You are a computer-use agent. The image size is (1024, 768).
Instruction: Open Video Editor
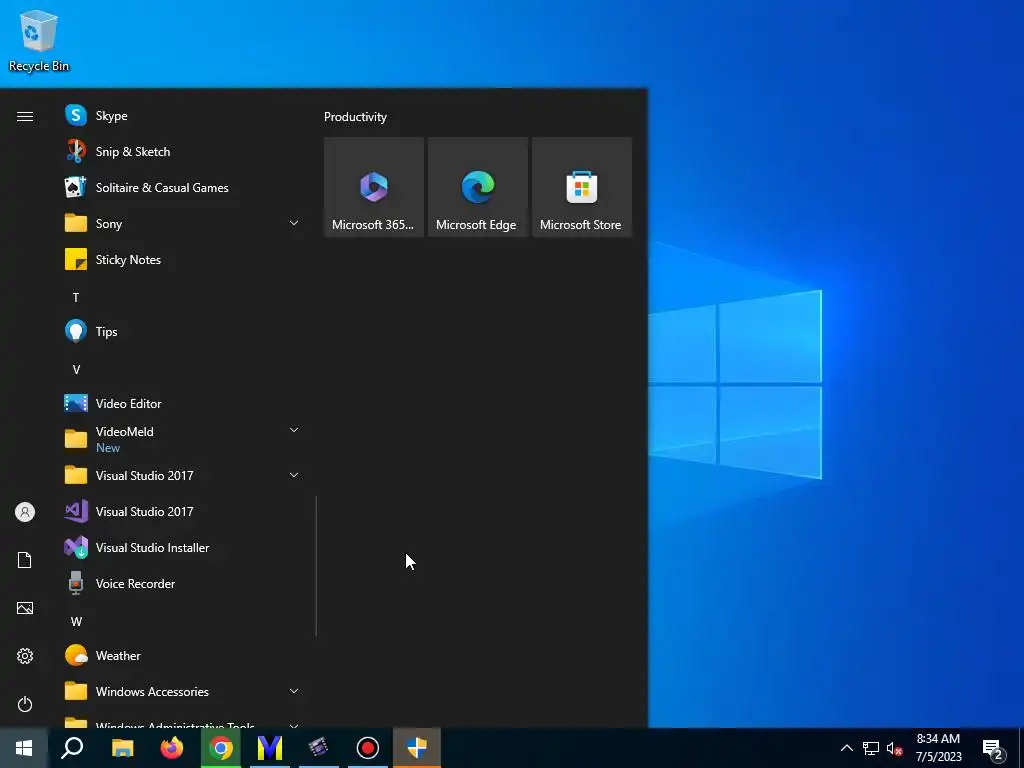(x=182, y=403)
